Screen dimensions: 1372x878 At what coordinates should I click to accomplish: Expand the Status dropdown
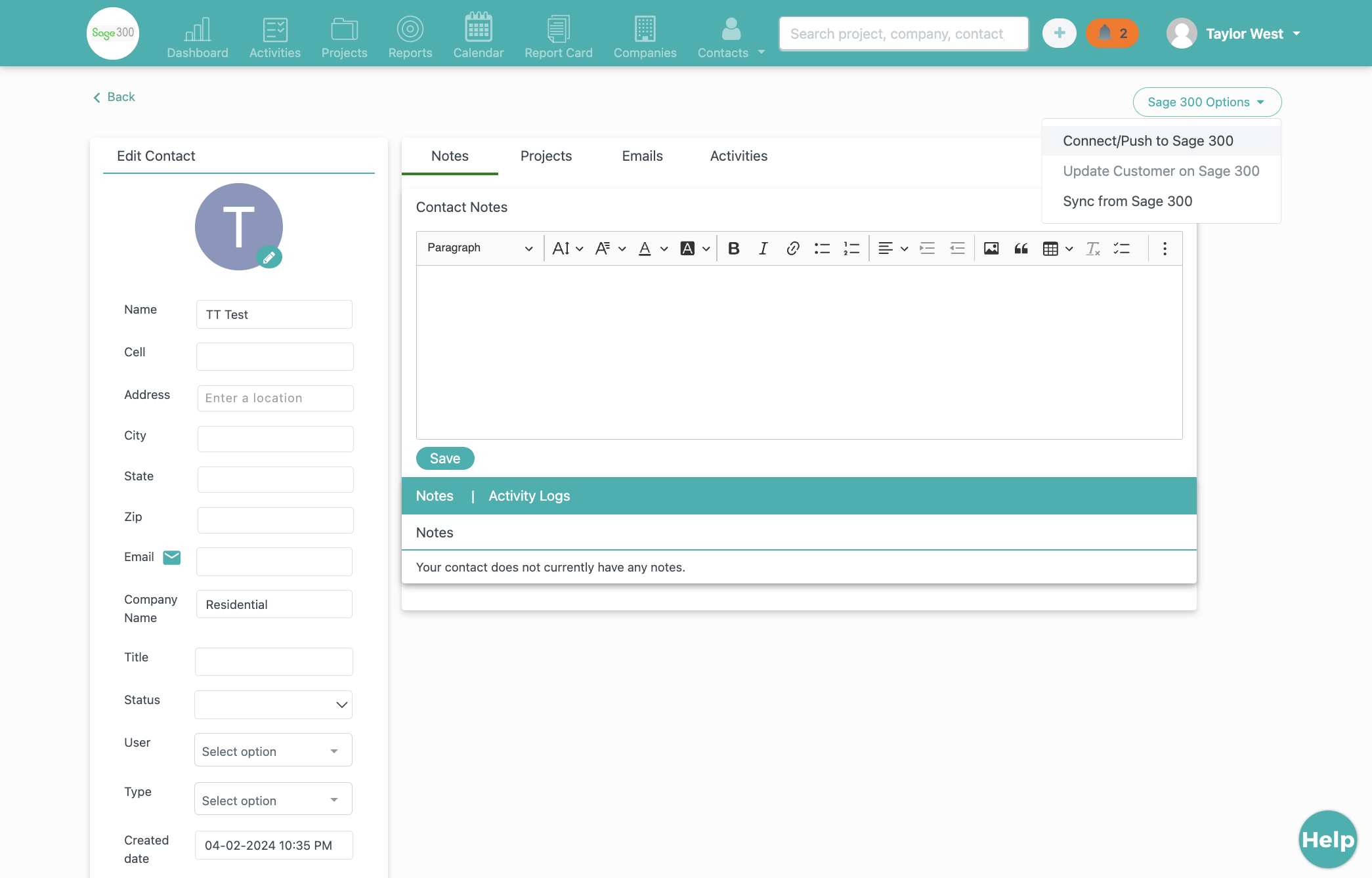(x=273, y=705)
